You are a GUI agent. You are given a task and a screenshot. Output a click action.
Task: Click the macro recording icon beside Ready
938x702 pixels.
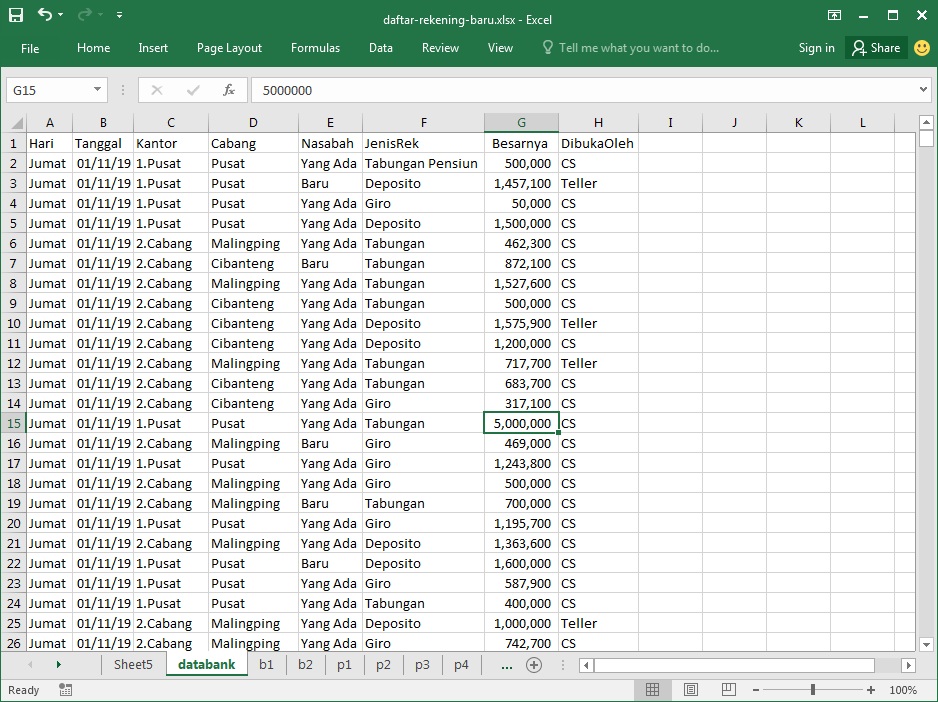pyautogui.click(x=65, y=690)
